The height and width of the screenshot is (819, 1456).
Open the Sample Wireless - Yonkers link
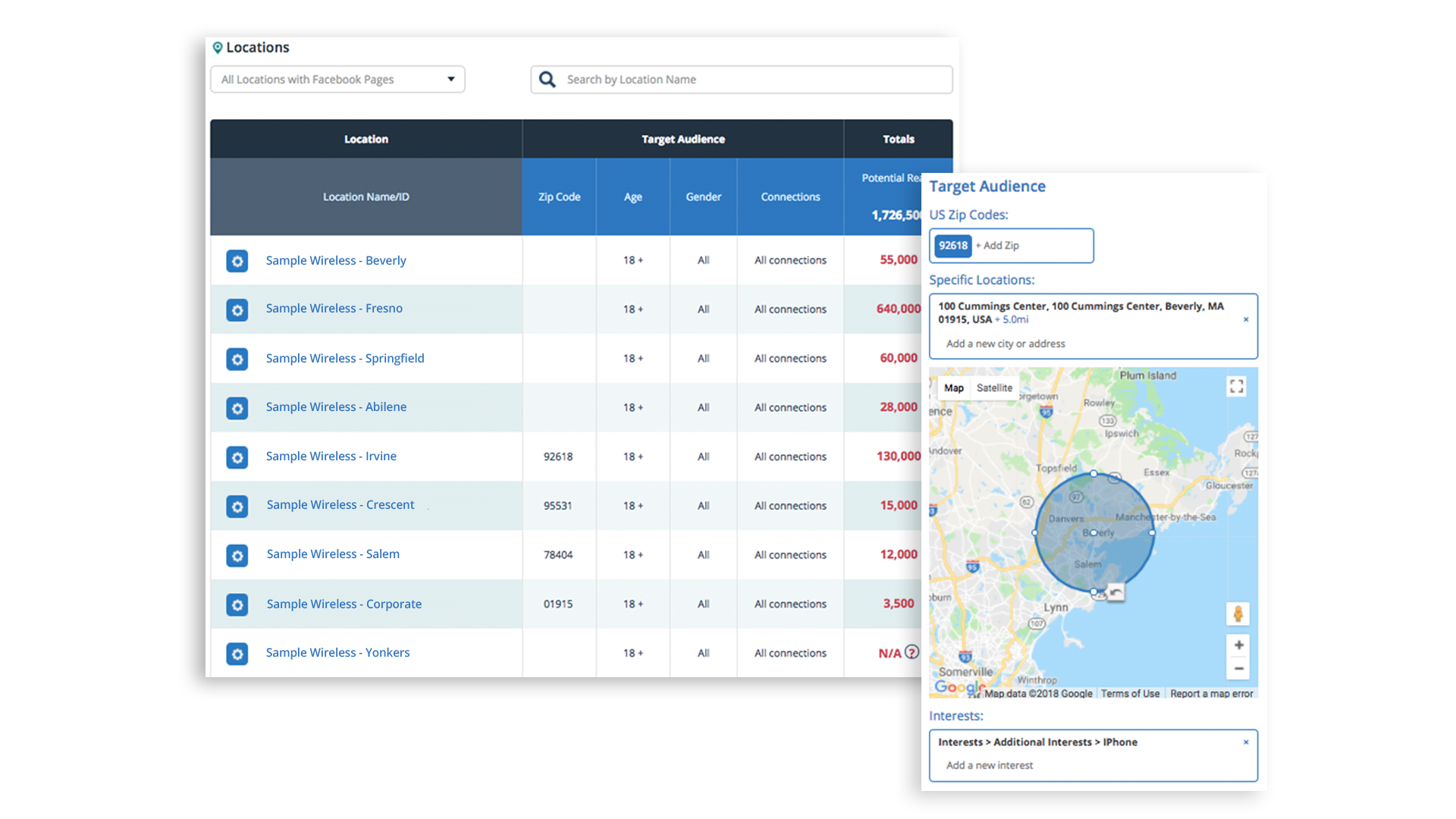(337, 652)
